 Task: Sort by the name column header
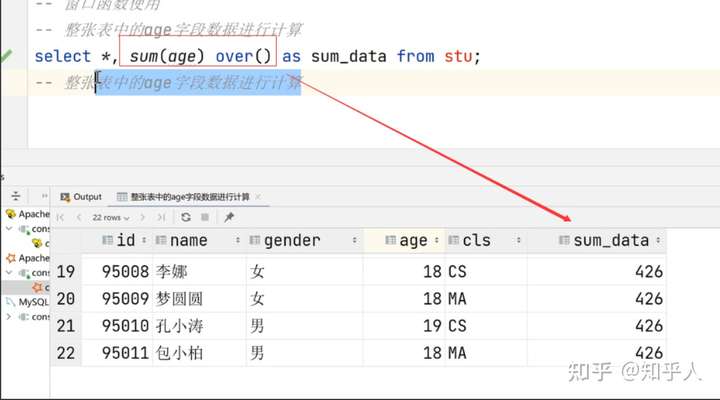pyautogui.click(x=198, y=240)
